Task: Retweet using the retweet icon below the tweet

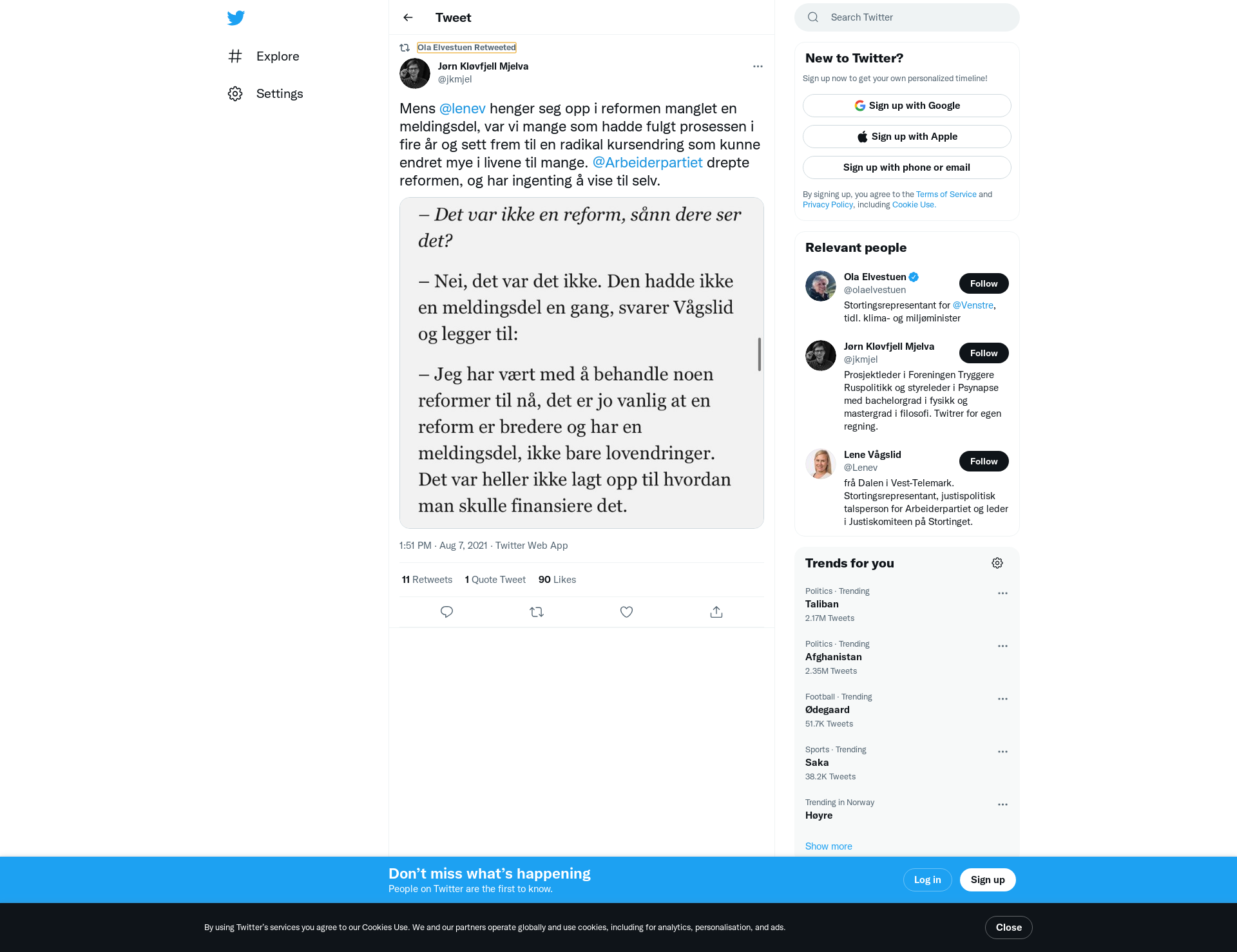Action: coord(537,612)
